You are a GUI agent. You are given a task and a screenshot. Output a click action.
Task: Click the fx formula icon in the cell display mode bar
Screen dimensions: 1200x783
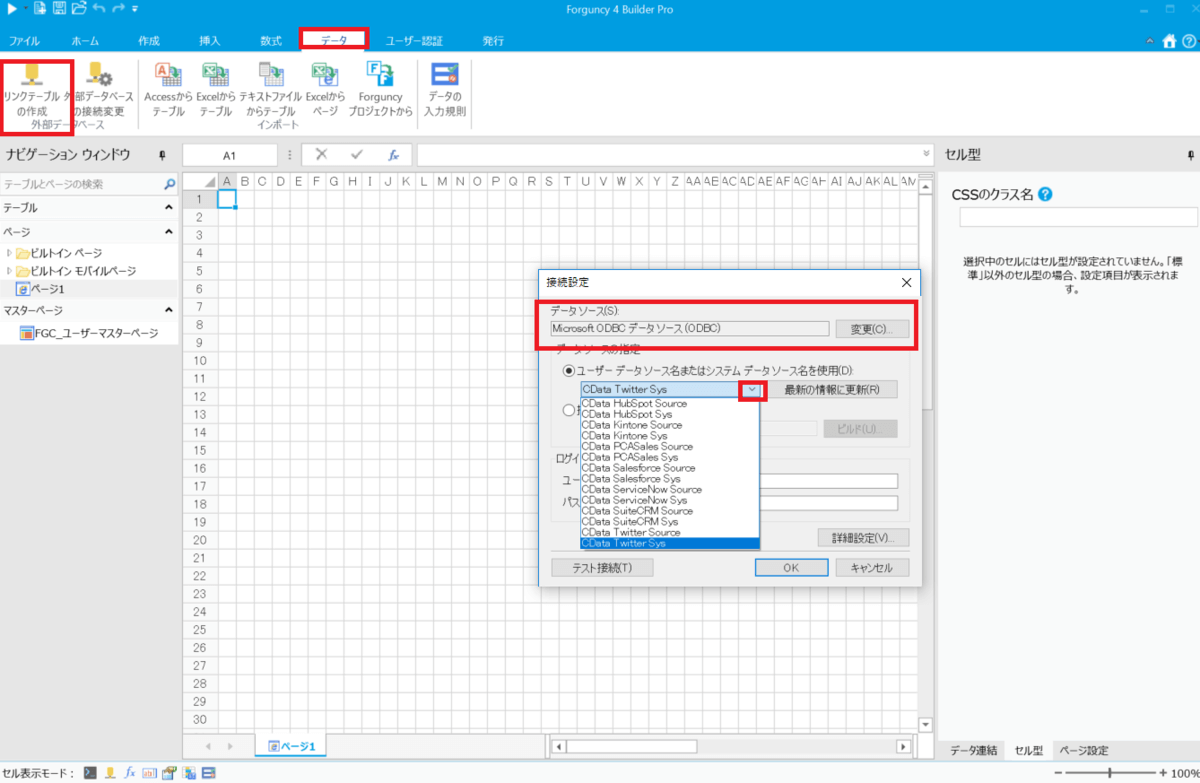click(x=130, y=773)
